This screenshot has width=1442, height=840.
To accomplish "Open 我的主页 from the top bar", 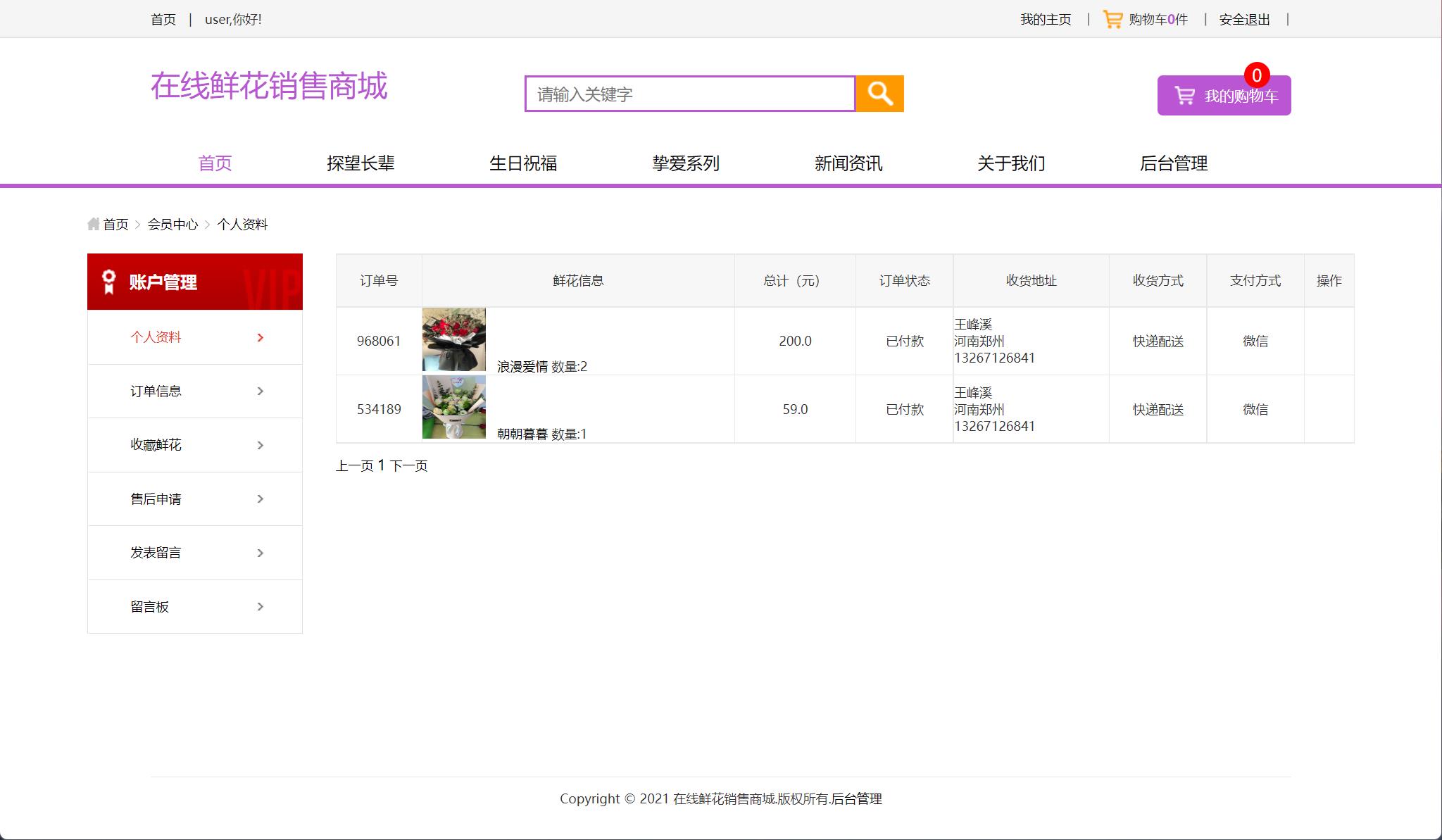I will tap(1045, 19).
